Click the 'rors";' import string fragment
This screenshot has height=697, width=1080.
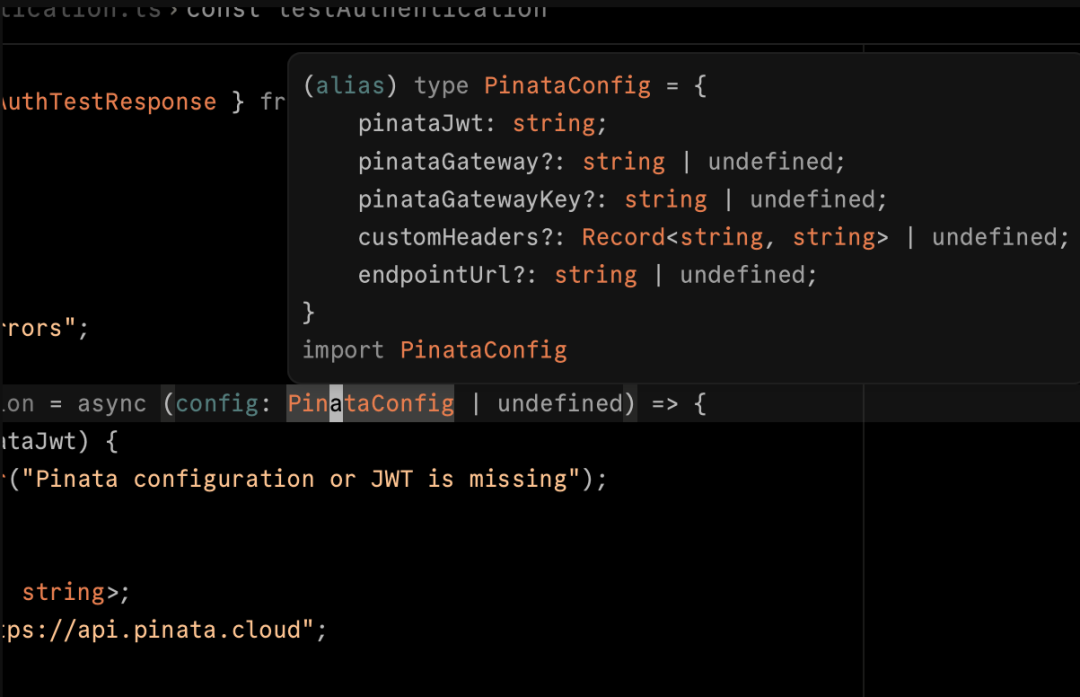(44, 329)
